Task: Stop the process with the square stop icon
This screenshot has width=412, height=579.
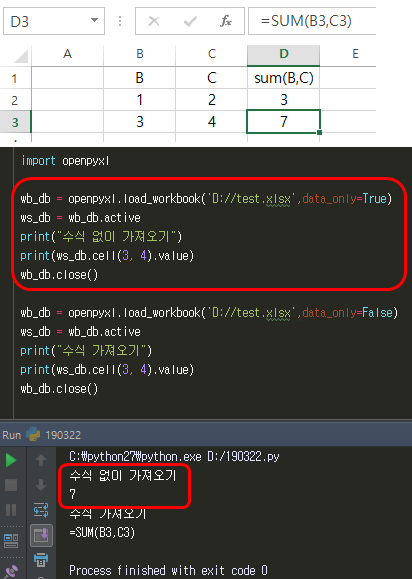Action: click(11, 485)
